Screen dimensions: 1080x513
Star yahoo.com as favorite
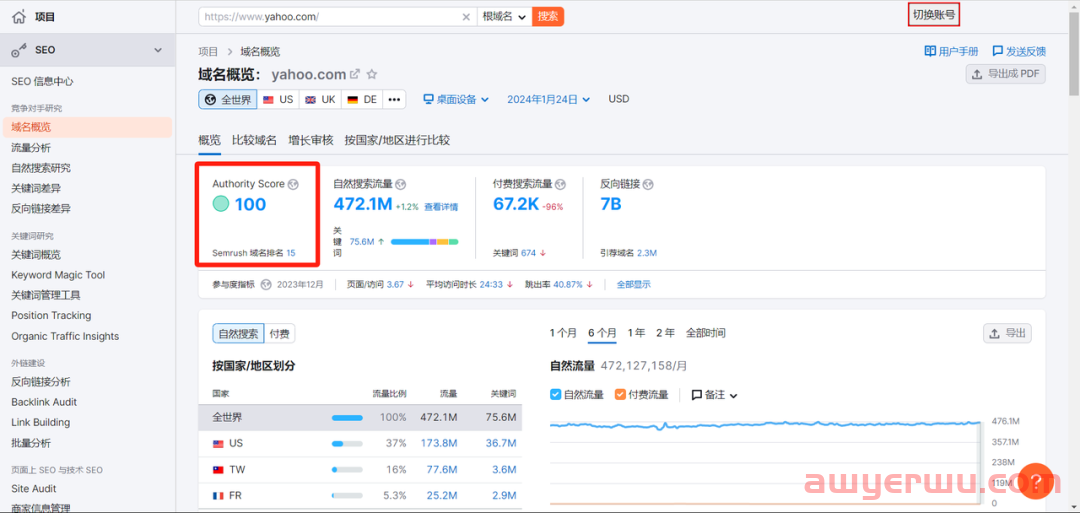tap(372, 74)
